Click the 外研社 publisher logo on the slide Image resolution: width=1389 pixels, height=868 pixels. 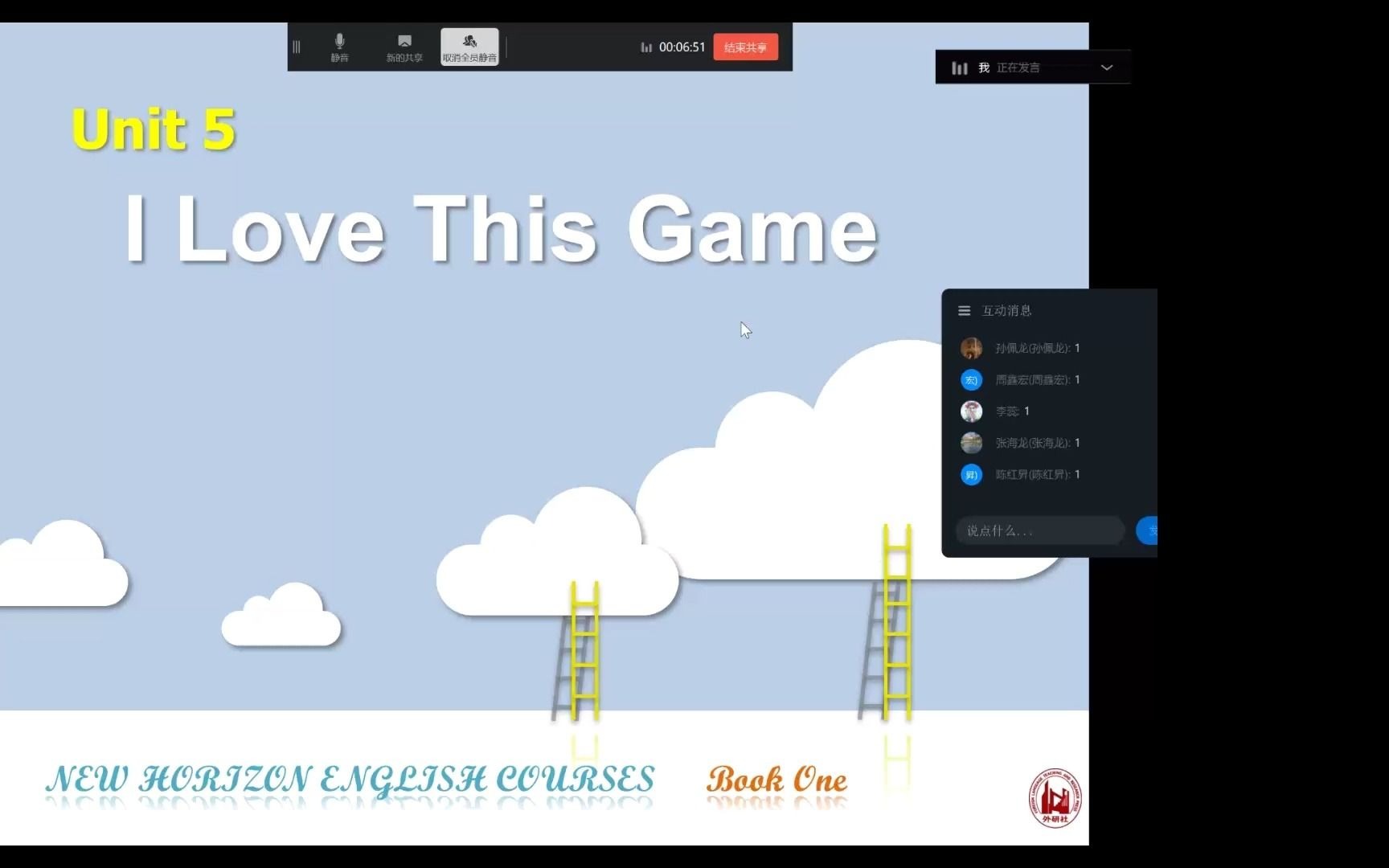(1055, 797)
